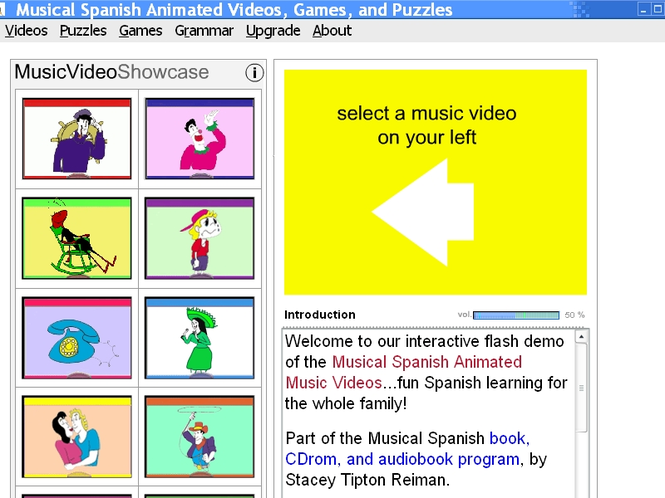Open the Videos menu
665x498 pixels.
click(26, 31)
